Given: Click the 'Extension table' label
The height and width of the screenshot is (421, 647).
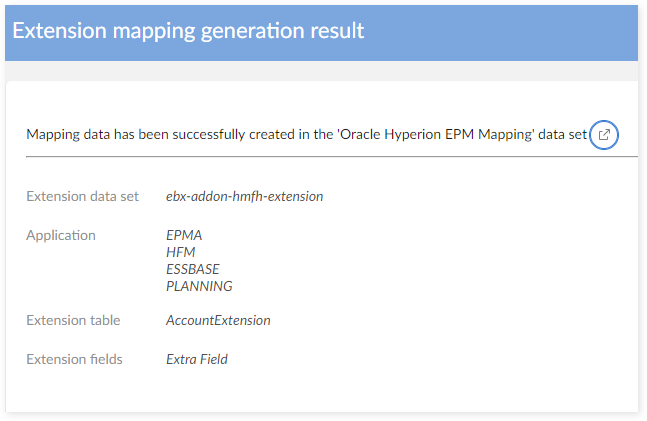Looking at the screenshot, I should coord(73,320).
